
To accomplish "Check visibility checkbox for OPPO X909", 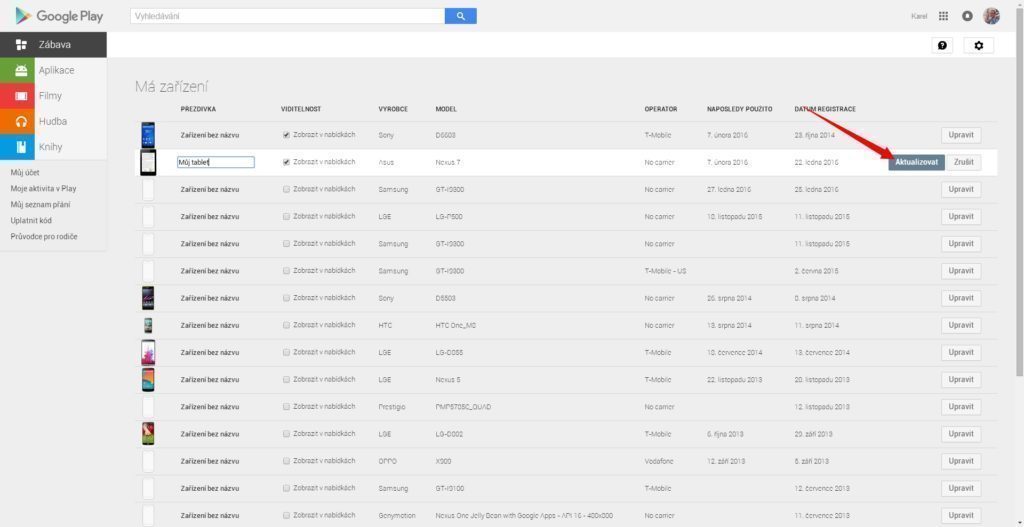I will pyautogui.click(x=286, y=460).
